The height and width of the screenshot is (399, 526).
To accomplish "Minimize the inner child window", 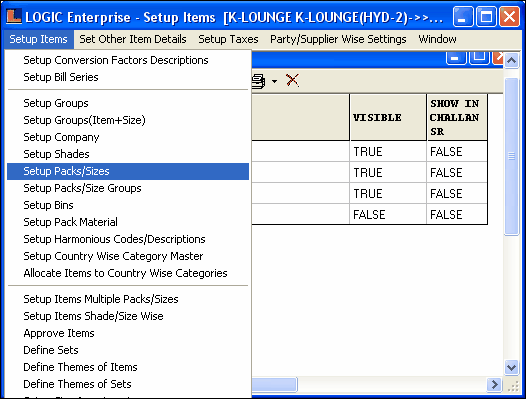I will click(456, 58).
